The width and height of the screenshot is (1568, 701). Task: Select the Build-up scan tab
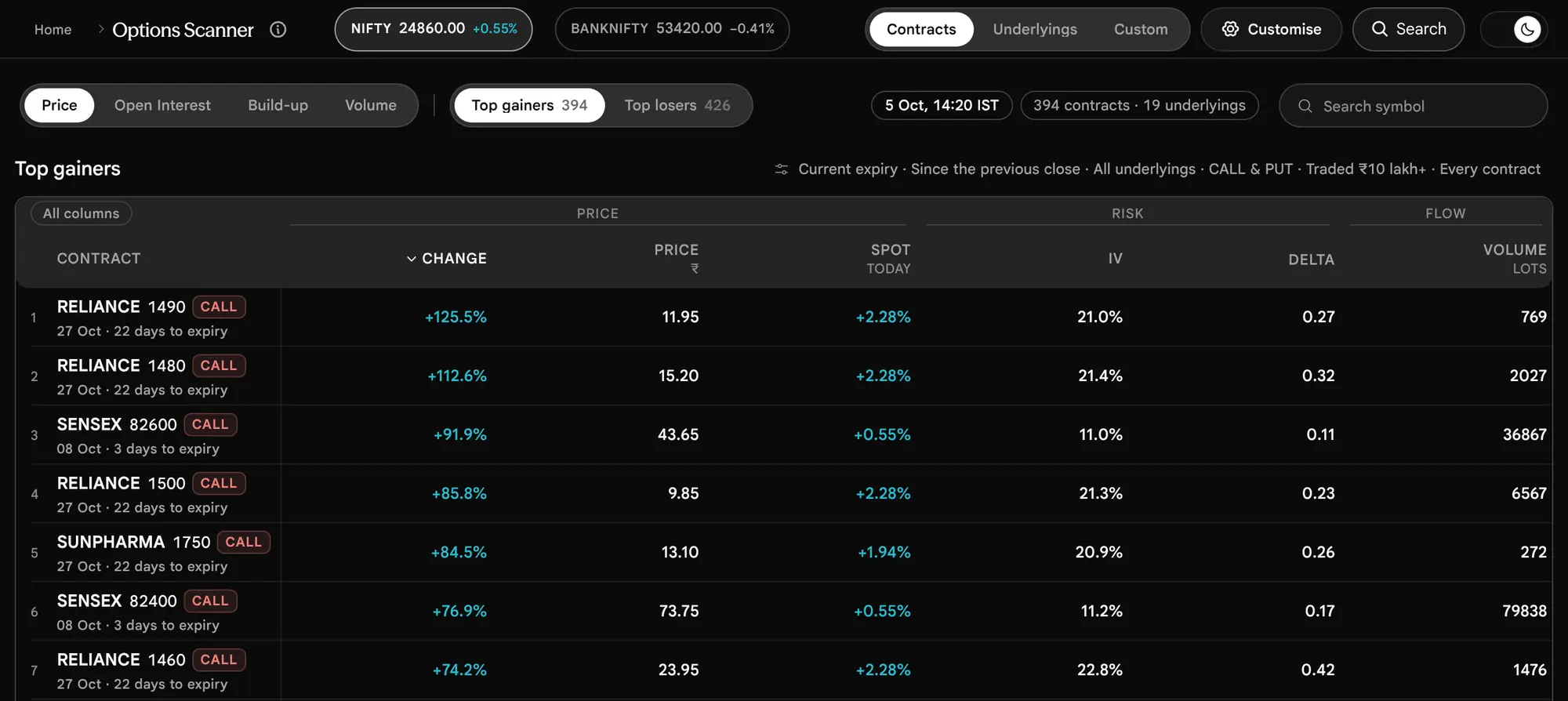pyautogui.click(x=278, y=105)
